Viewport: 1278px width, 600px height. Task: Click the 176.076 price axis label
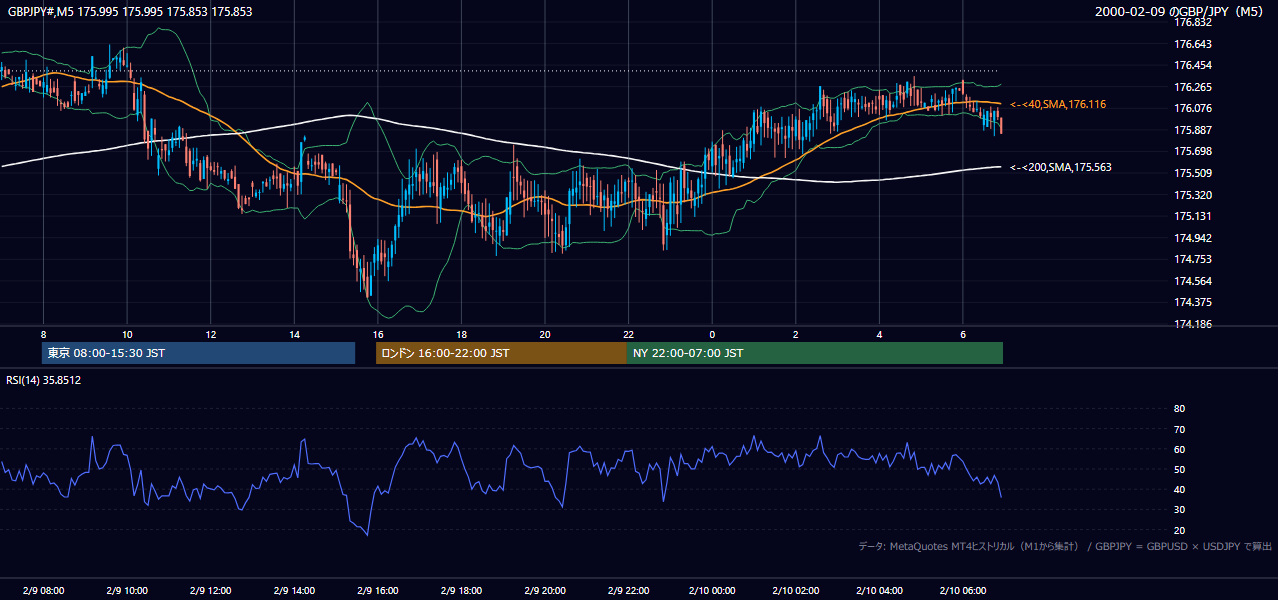click(1193, 108)
